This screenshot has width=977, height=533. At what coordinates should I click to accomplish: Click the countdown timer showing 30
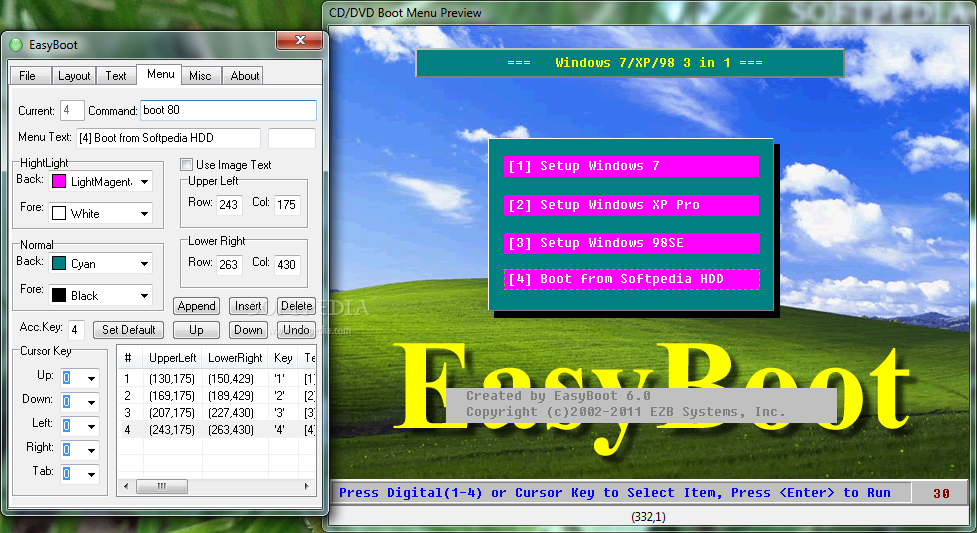pos(941,493)
